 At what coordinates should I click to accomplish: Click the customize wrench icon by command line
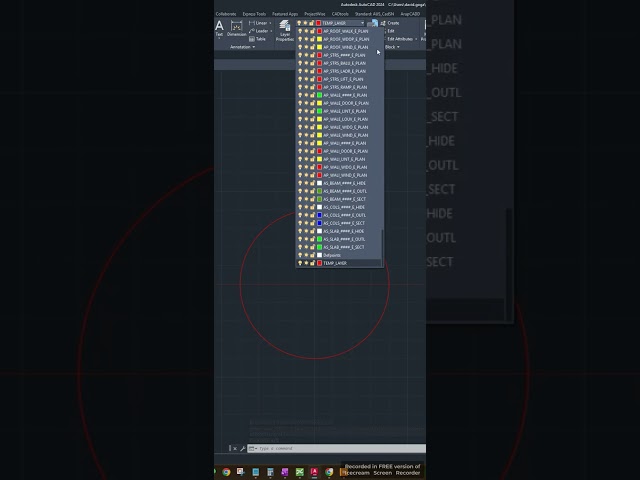[x=242, y=448]
